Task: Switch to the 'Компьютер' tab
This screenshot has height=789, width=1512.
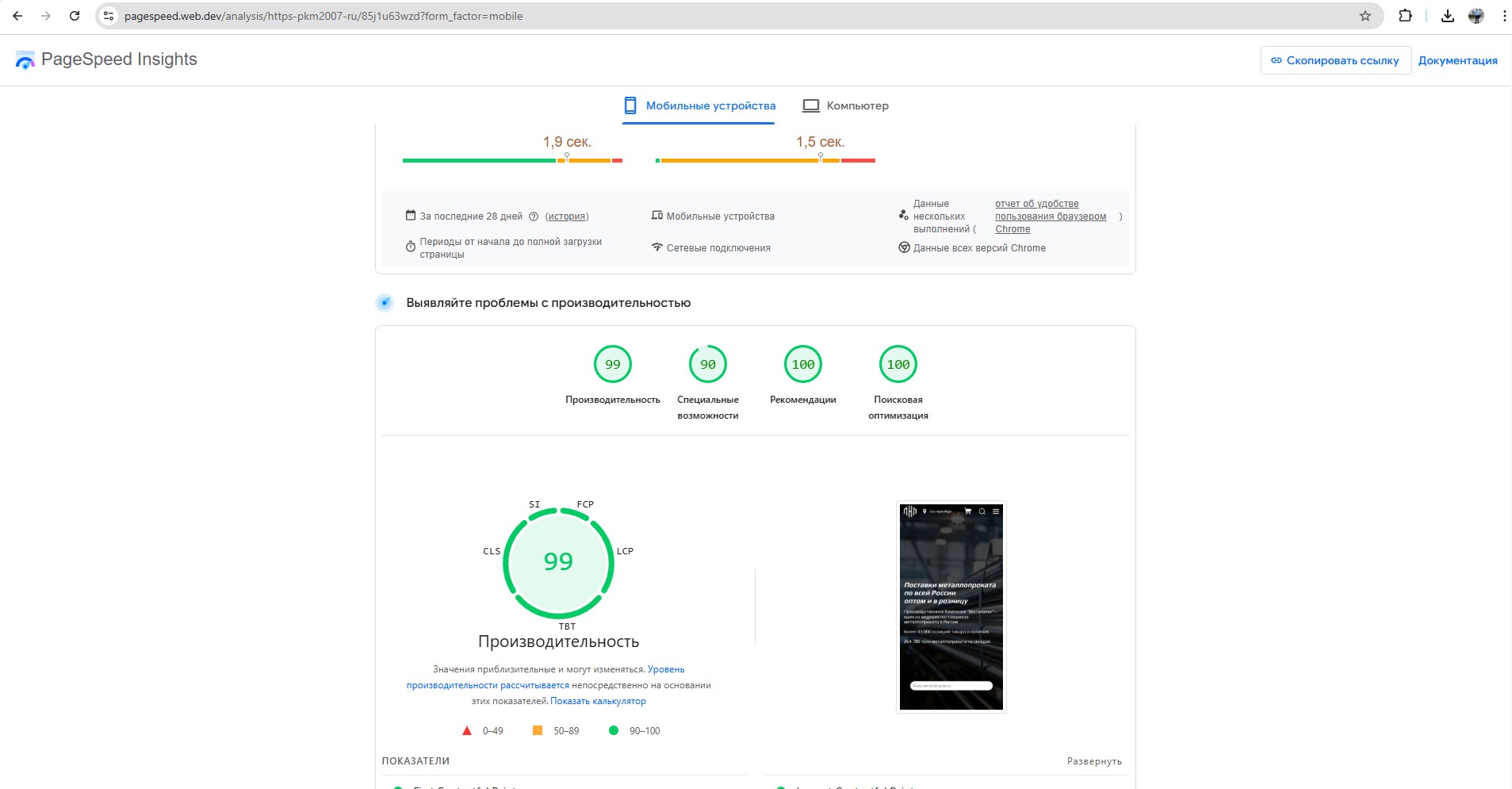Action: [x=845, y=105]
